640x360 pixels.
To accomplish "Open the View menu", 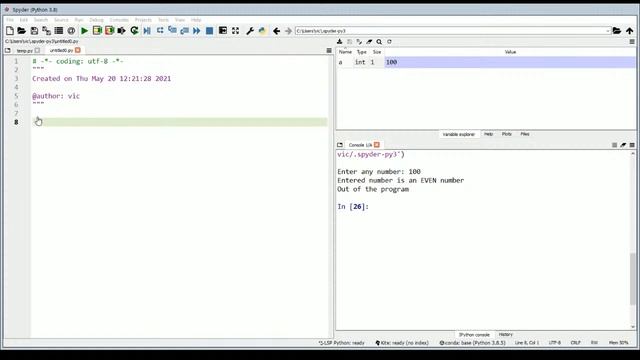I will 180,20.
